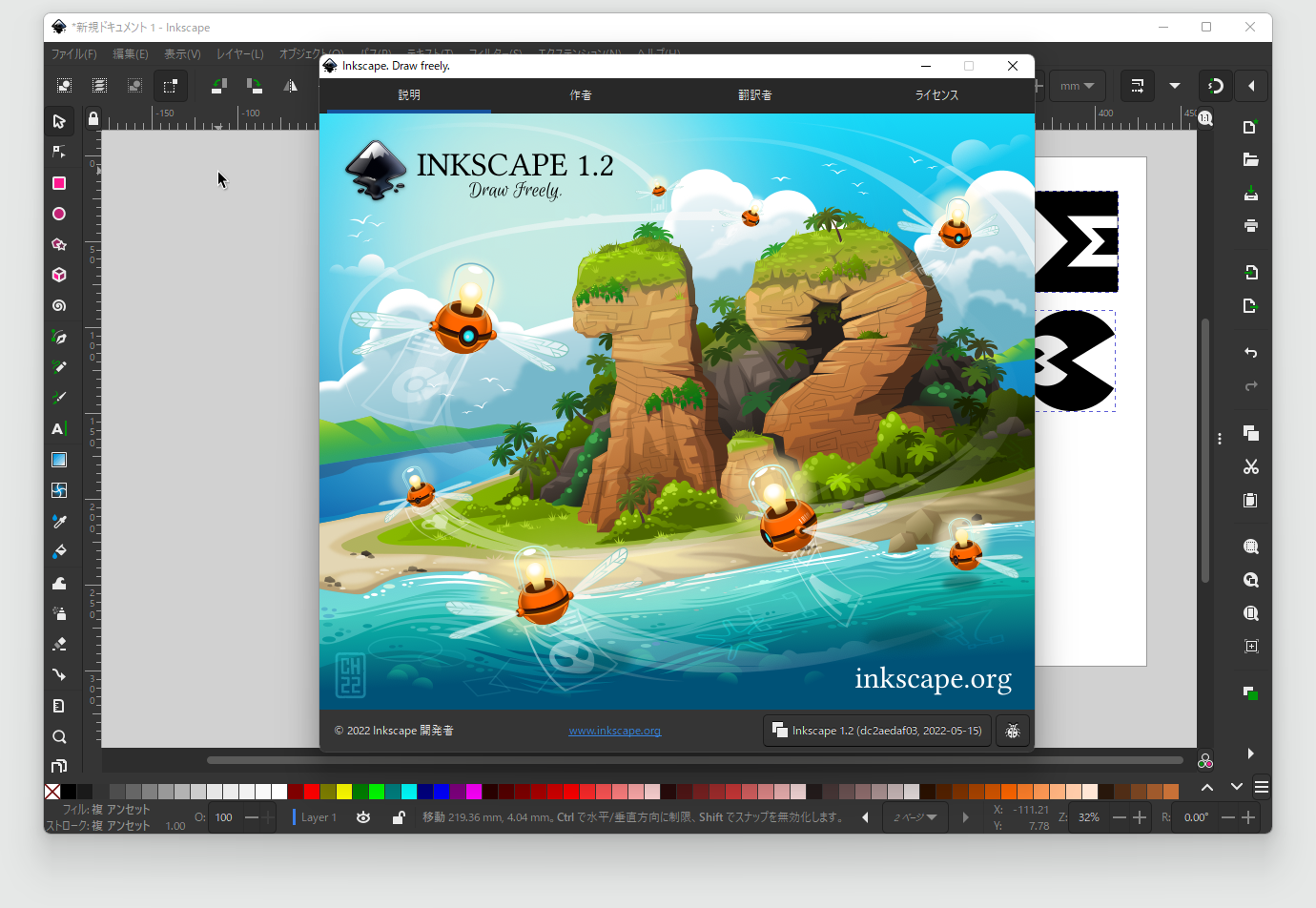Viewport: 1316px width, 908px height.
Task: Switch to the ライセンス tab
Action: point(936,95)
